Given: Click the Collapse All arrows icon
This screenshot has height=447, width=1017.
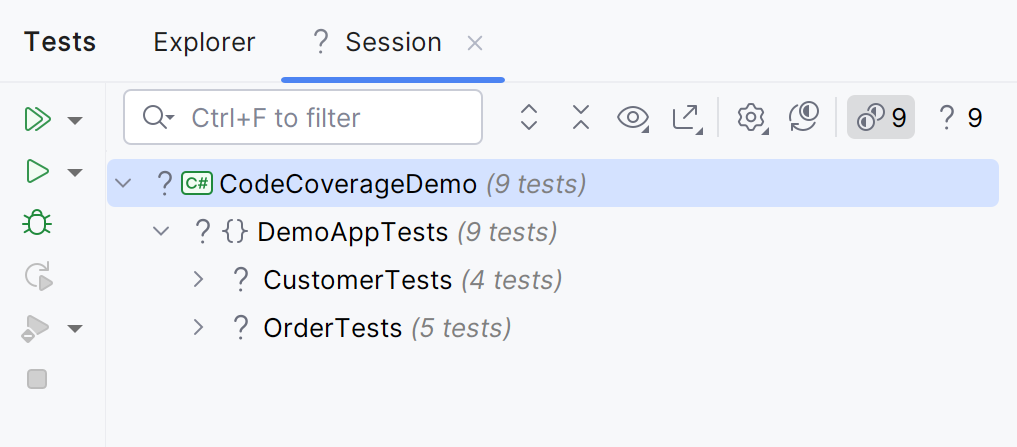Looking at the screenshot, I should pyautogui.click(x=581, y=118).
